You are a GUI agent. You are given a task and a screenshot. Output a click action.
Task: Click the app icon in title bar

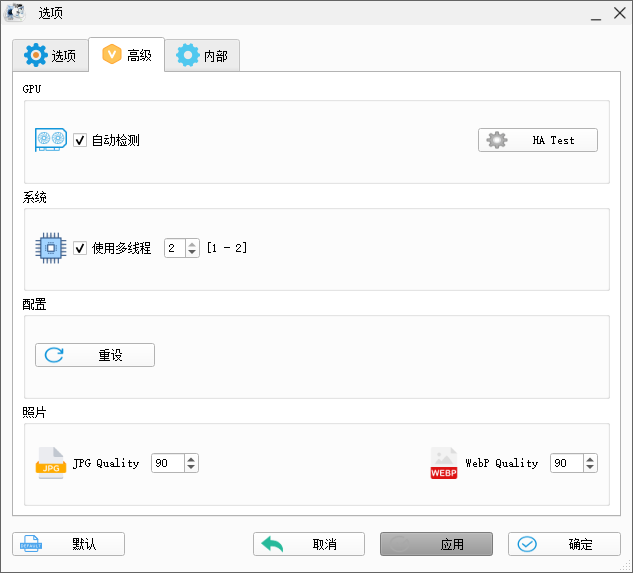[x=15, y=13]
